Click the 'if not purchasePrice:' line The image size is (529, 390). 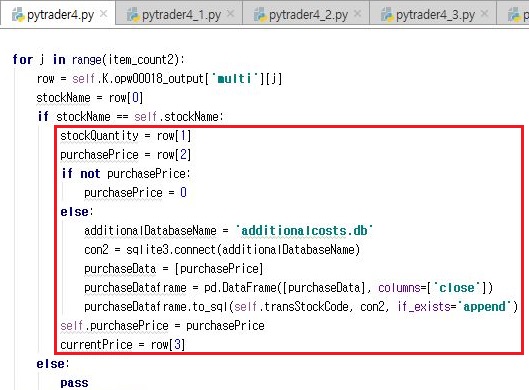click(x=126, y=174)
